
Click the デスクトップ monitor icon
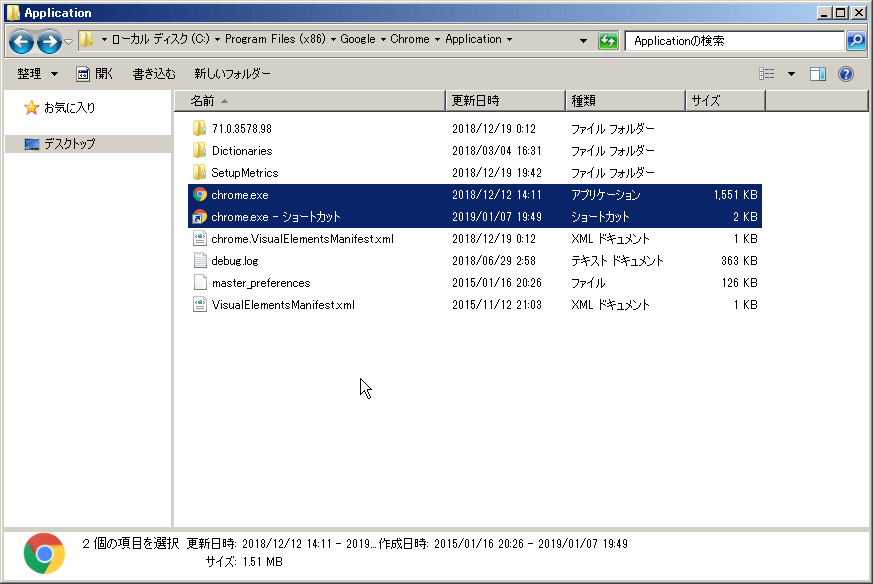32,144
